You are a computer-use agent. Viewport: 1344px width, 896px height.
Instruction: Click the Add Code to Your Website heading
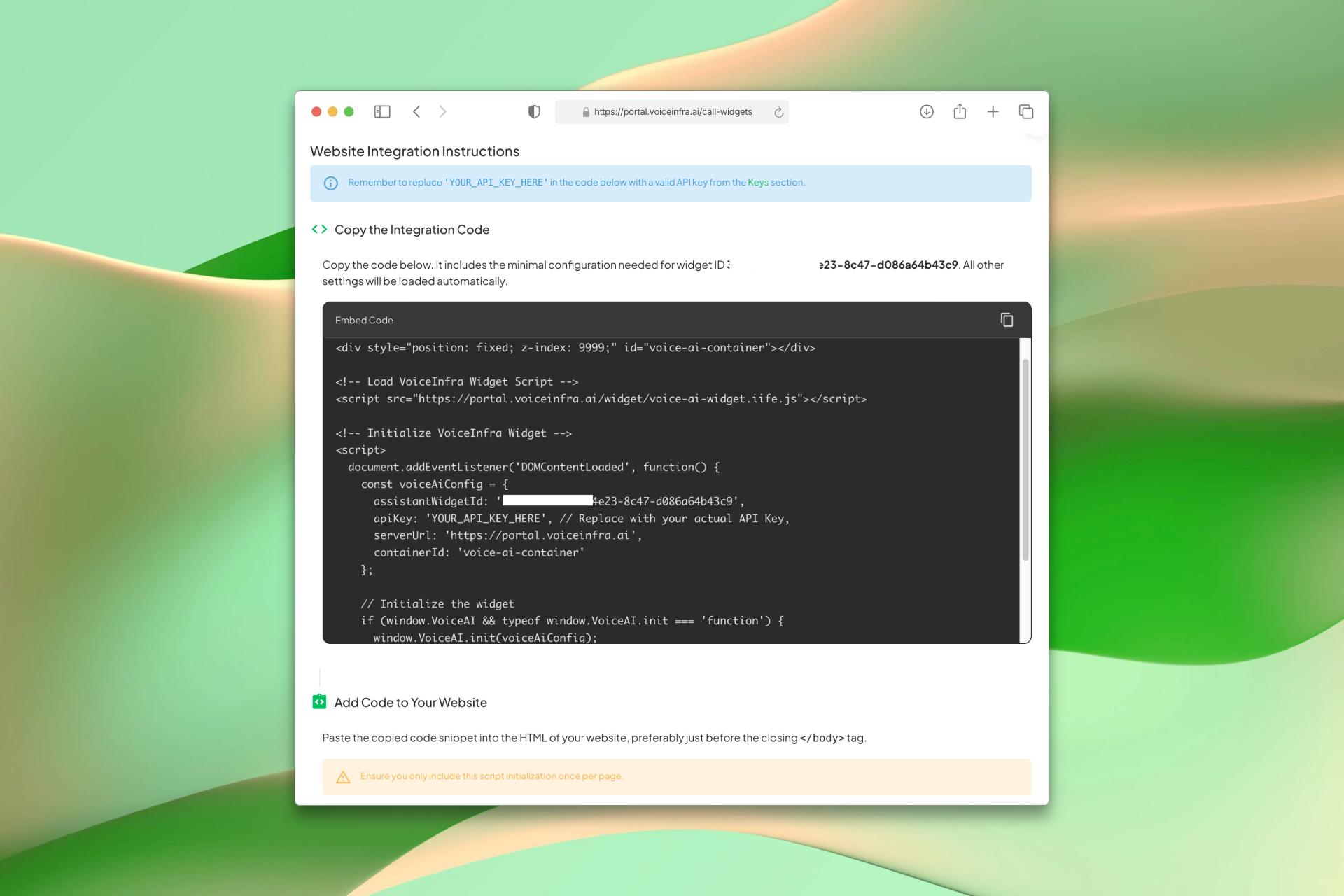pyautogui.click(x=411, y=702)
